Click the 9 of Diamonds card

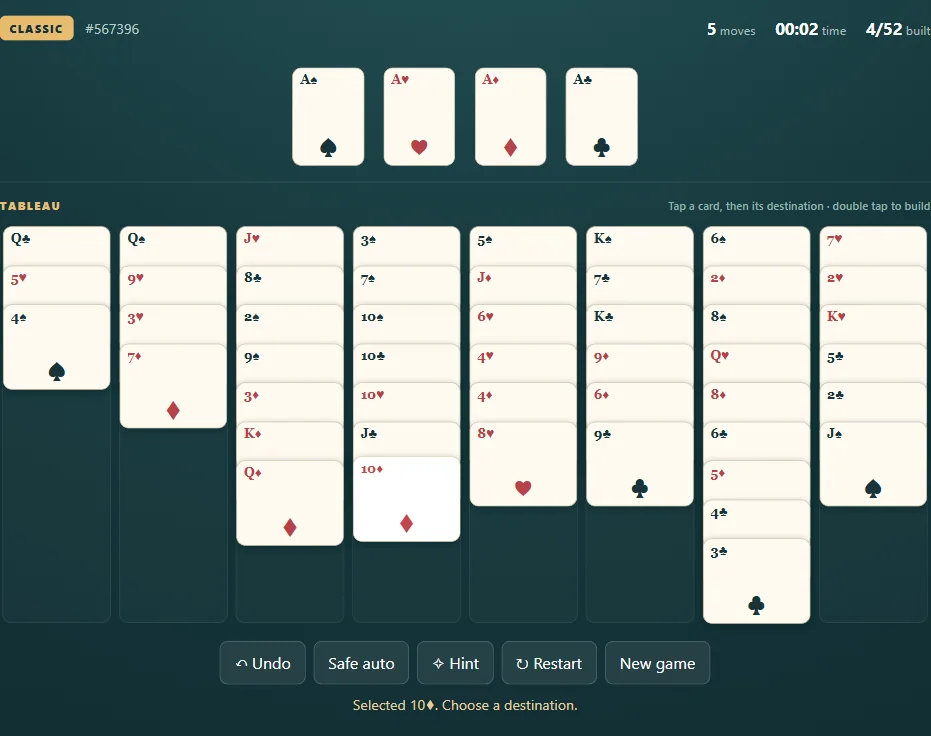[x=640, y=364]
